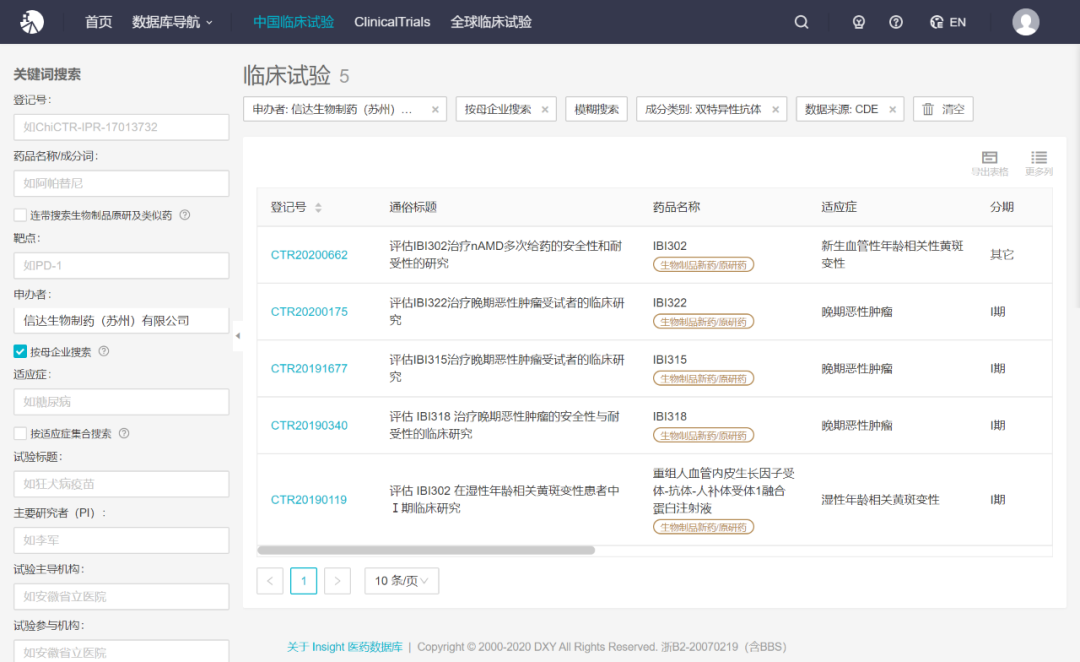The width and height of the screenshot is (1080, 662).
Task: Open trial CTR20191677
Action: point(309,369)
